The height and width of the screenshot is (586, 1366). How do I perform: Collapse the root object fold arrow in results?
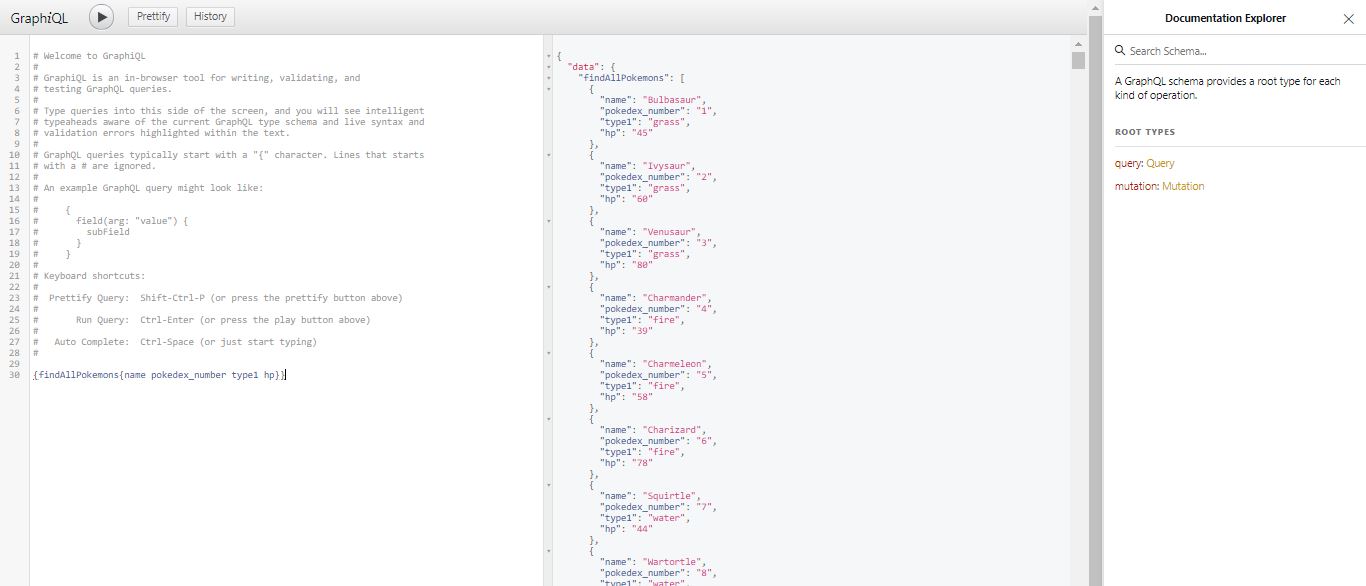[x=549, y=56]
